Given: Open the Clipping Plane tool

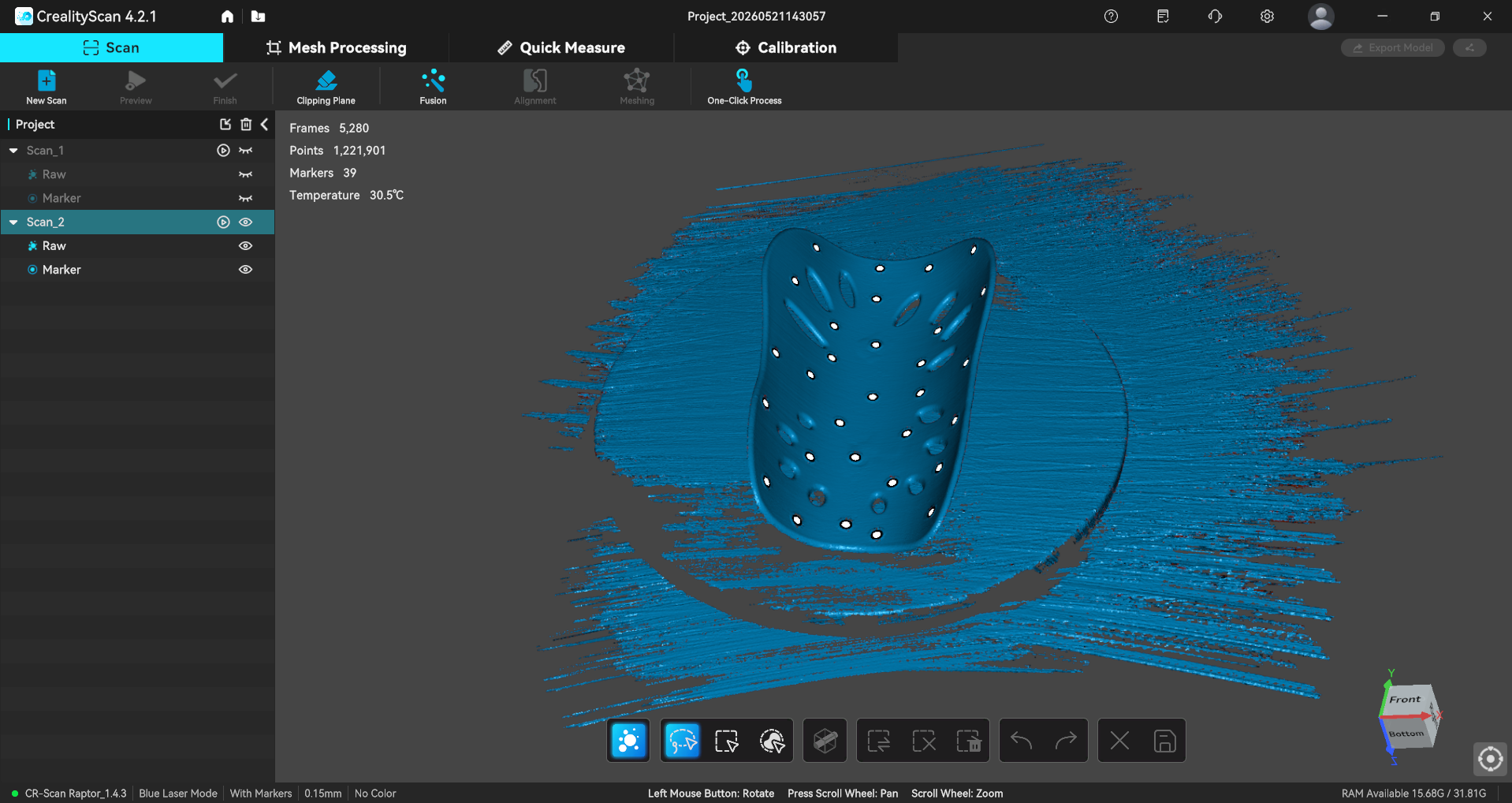Looking at the screenshot, I should [326, 87].
